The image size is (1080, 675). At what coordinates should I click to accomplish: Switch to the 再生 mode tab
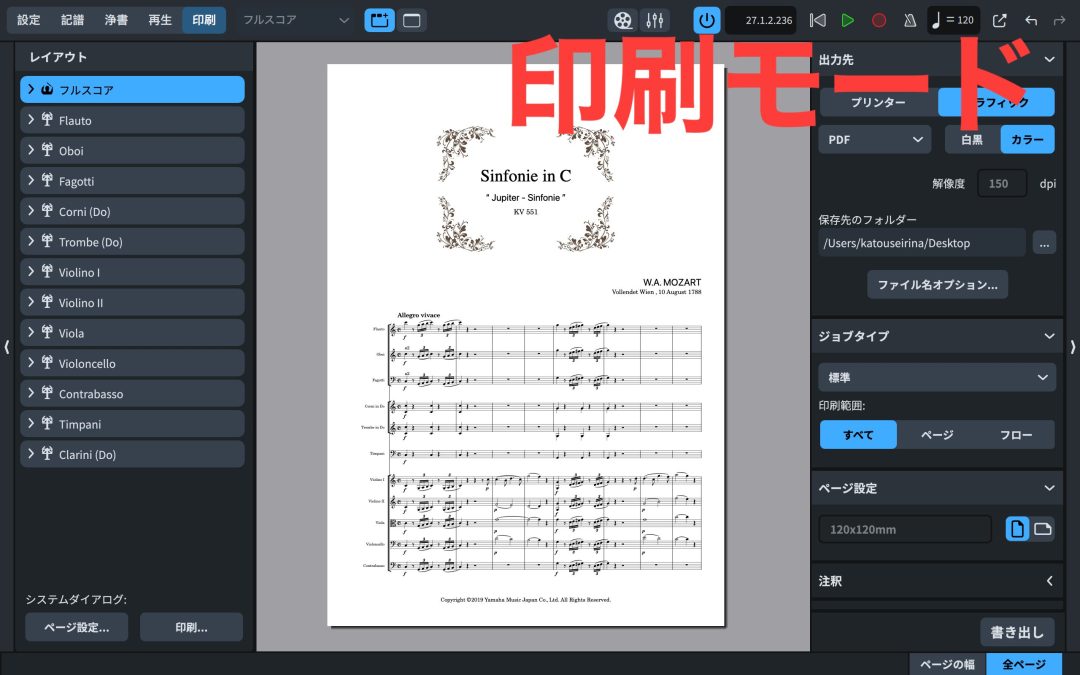[x=160, y=20]
